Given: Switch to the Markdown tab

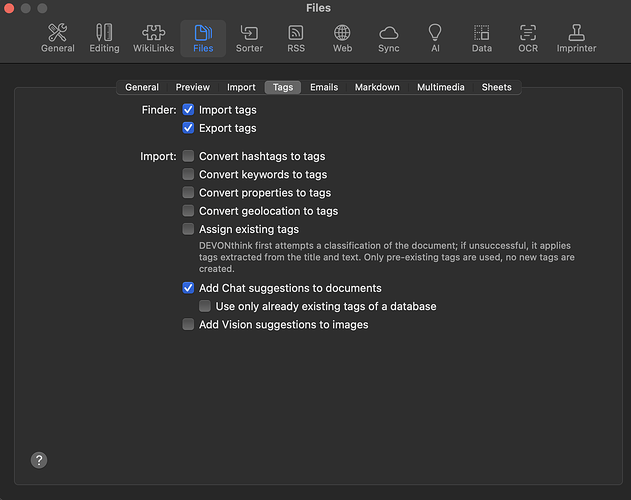Looking at the screenshot, I should 377,88.
